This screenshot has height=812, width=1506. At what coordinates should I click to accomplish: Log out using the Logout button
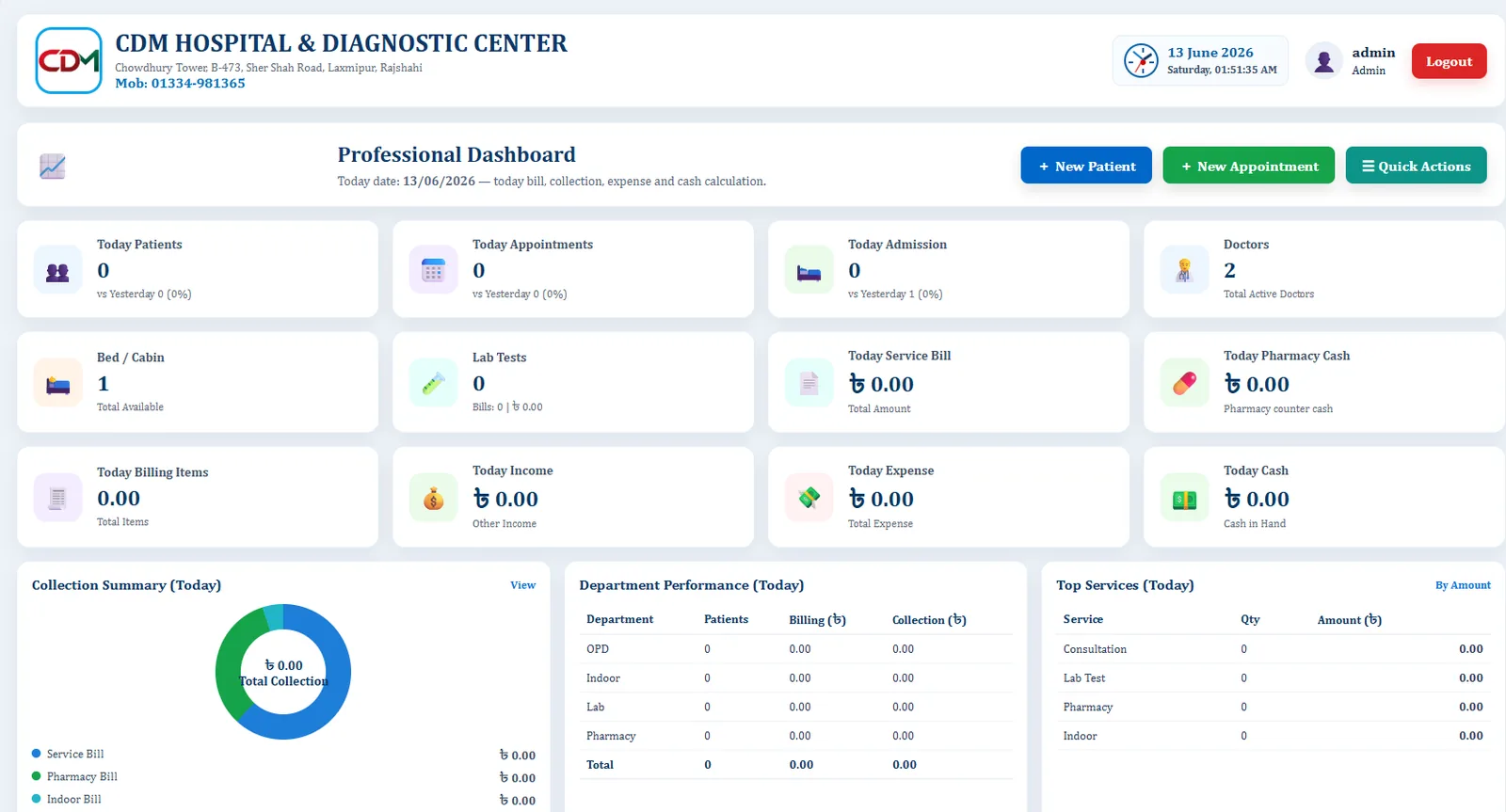1449,61
